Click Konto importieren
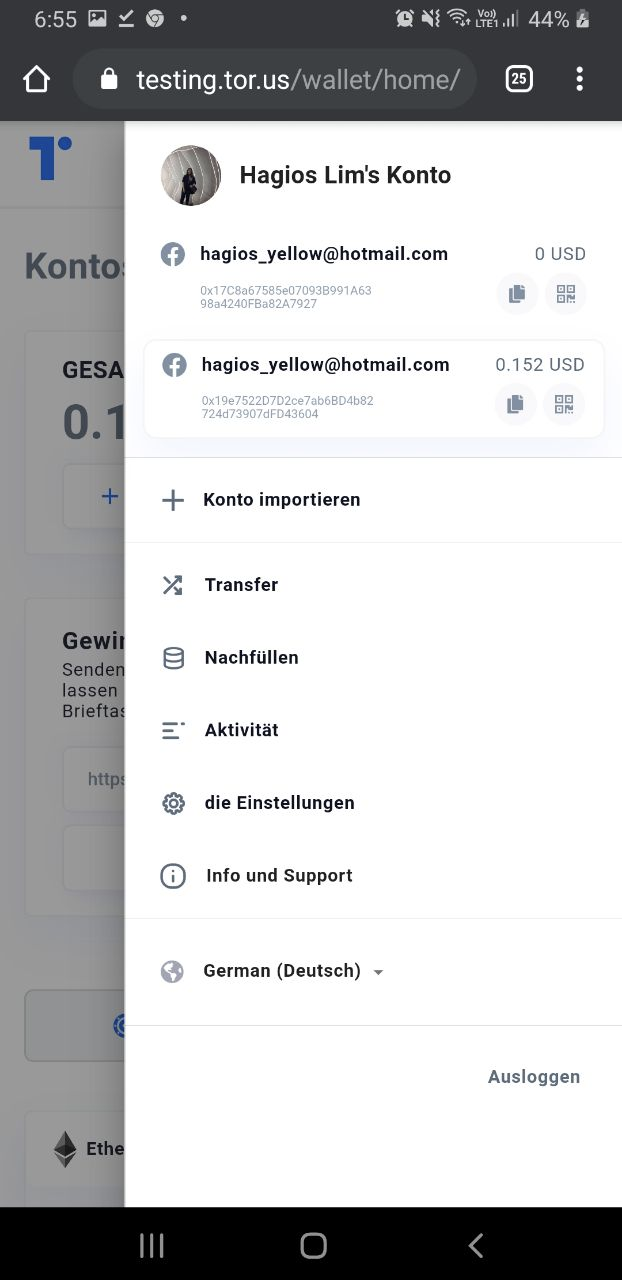The height and width of the screenshot is (1280, 622). (281, 500)
